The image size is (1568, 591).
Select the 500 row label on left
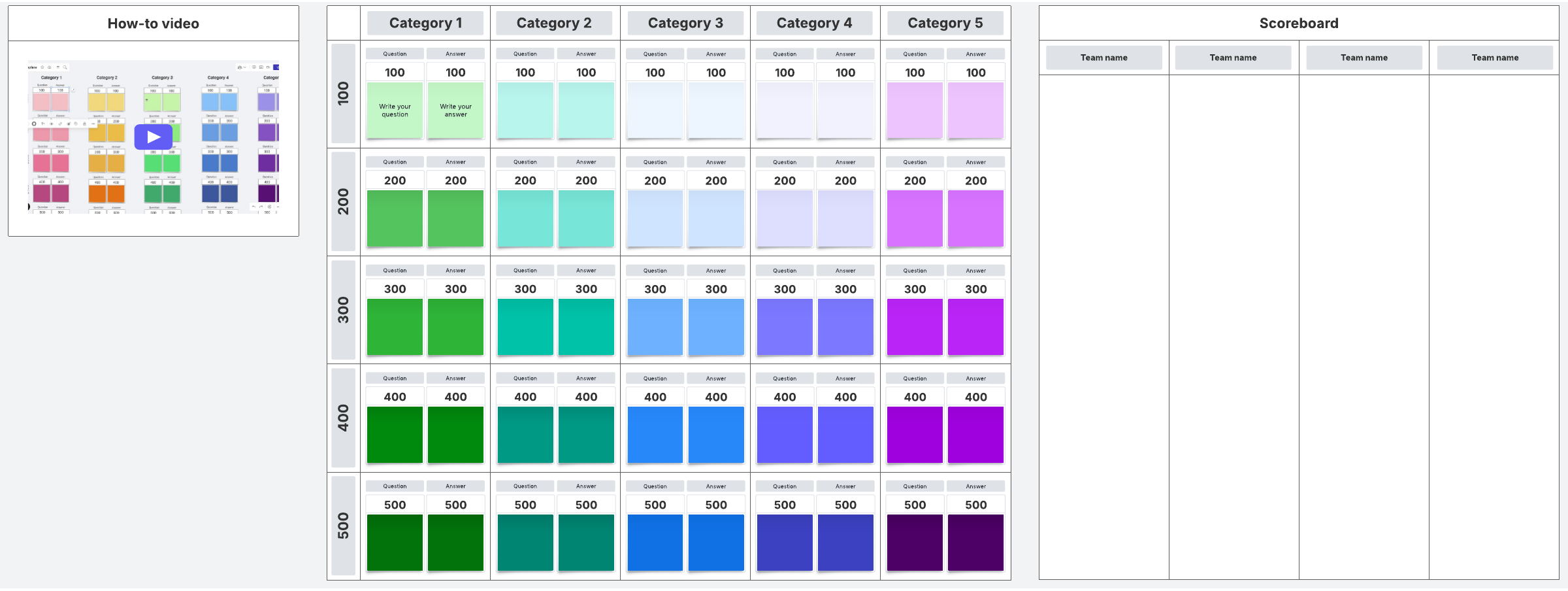[x=344, y=526]
